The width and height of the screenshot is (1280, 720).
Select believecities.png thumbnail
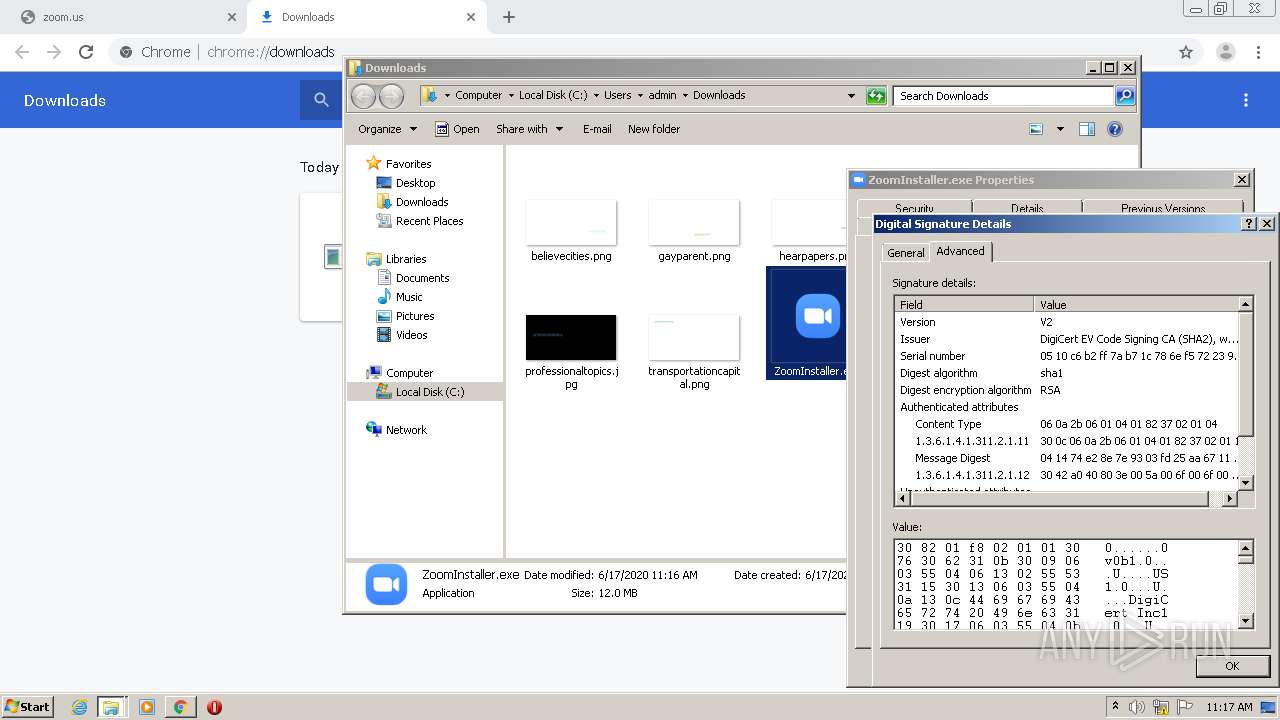571,223
